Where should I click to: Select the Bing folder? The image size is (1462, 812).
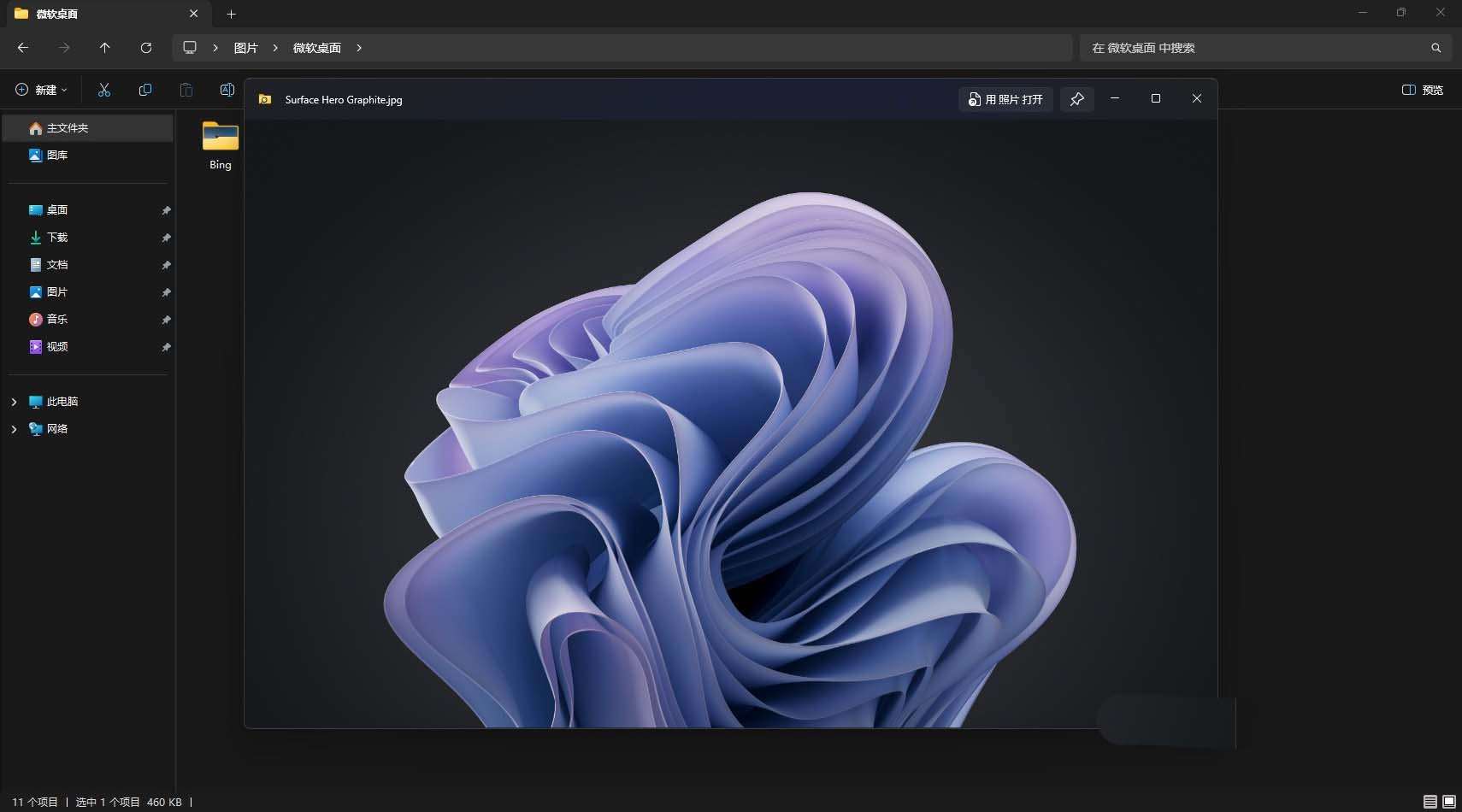coord(221,145)
